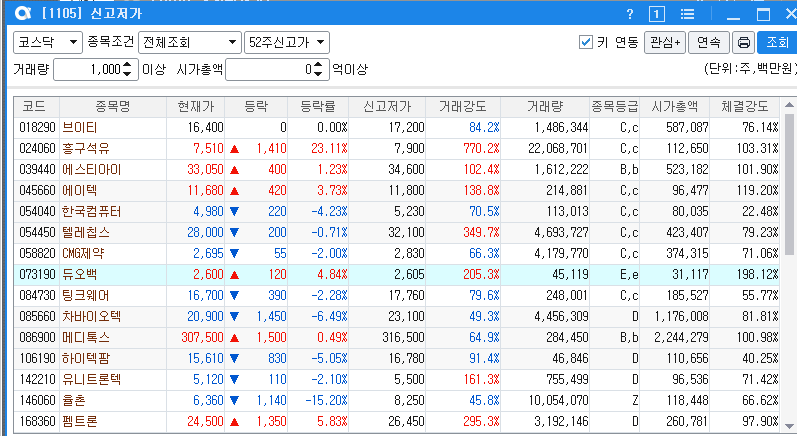Click the market cap 2,244,279
Image resolution: width=797 pixels, height=436 pixels.
pos(681,337)
